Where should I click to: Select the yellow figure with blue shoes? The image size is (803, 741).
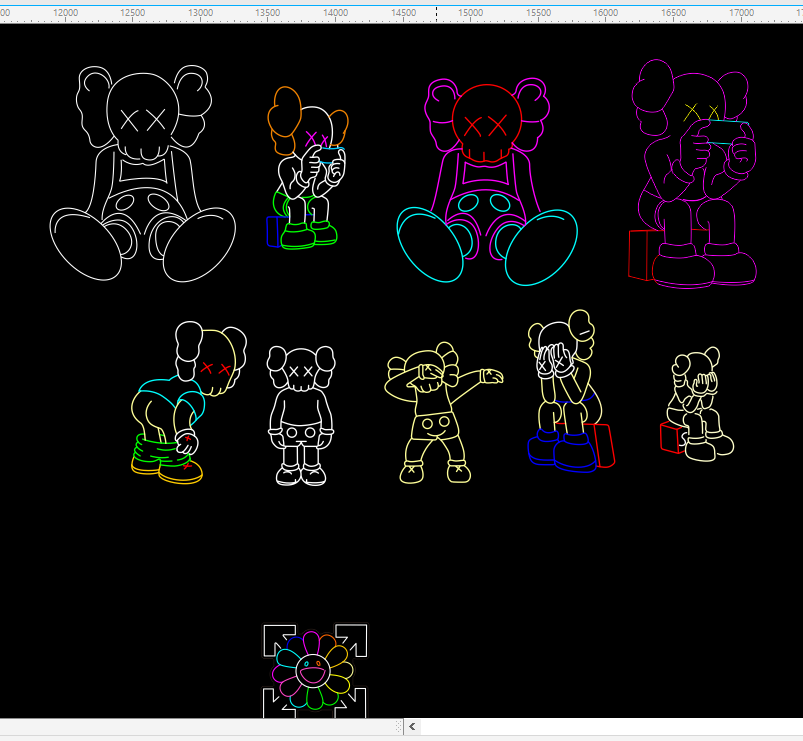[571, 391]
